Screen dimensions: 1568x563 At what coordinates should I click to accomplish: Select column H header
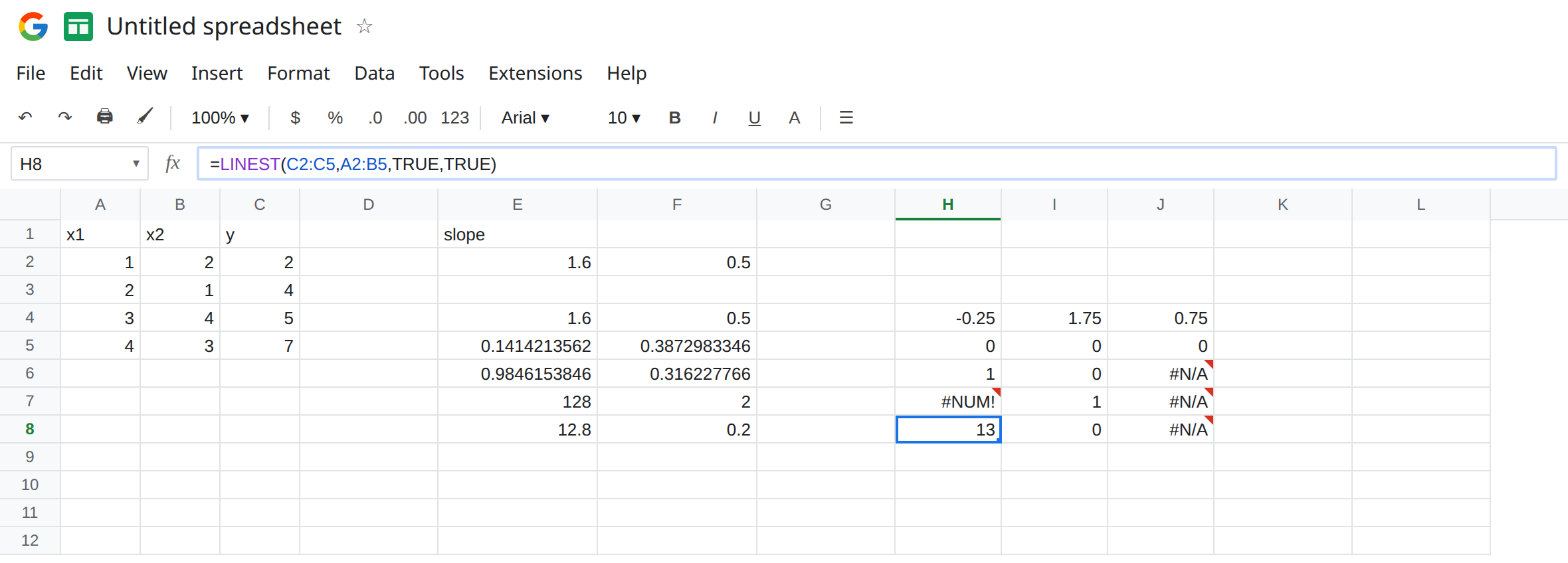pyautogui.click(x=948, y=204)
